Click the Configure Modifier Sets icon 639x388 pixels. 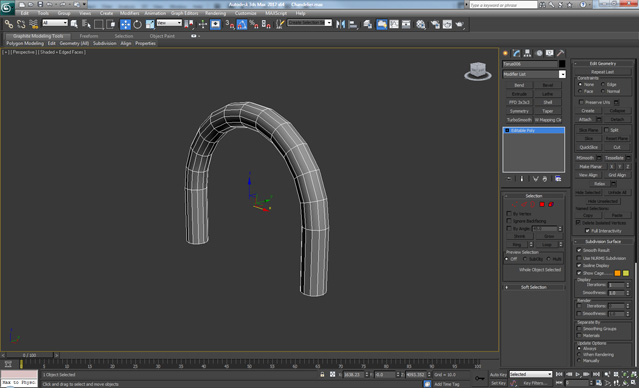(558, 179)
